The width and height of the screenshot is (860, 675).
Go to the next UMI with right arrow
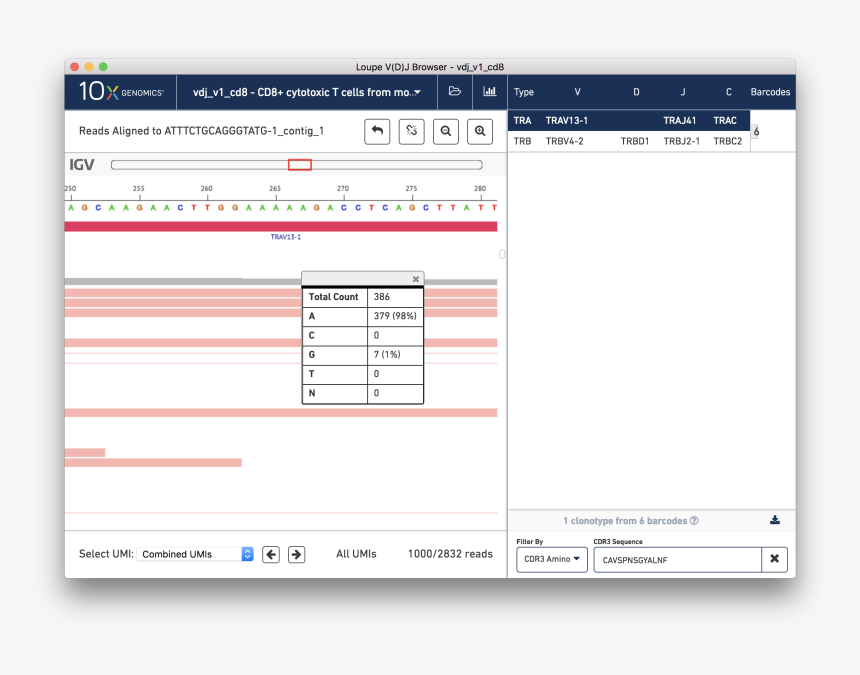[296, 554]
